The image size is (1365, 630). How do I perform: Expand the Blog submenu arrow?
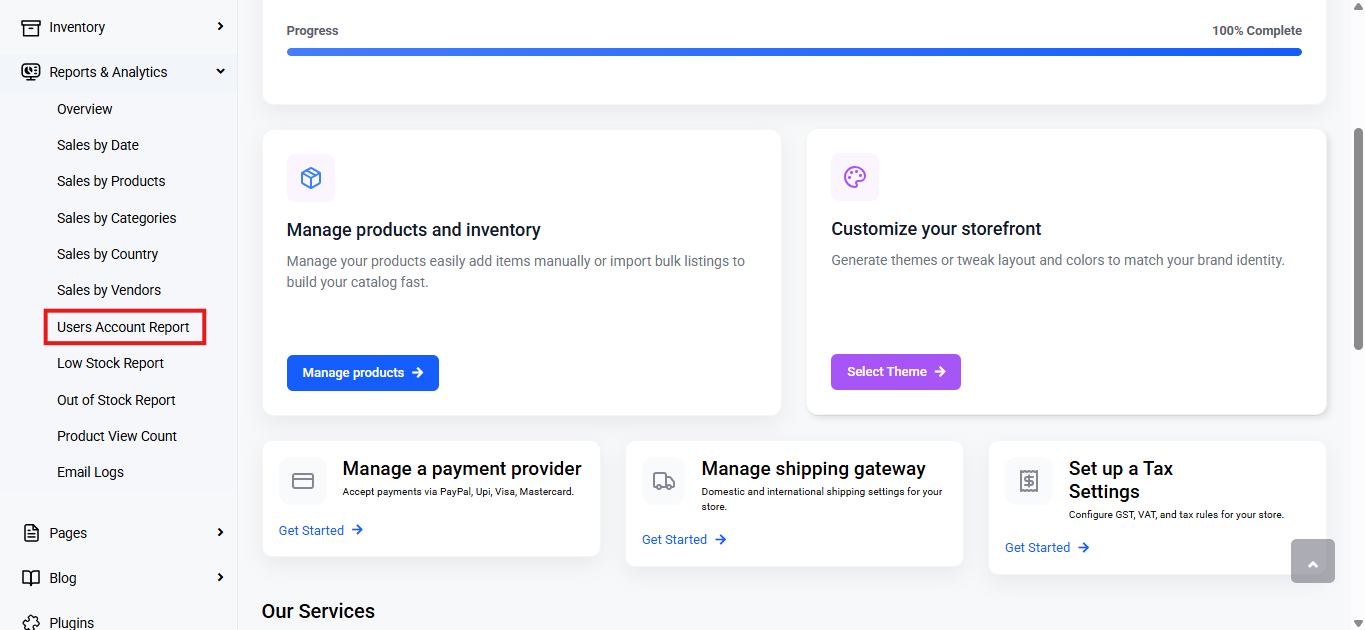(x=221, y=577)
